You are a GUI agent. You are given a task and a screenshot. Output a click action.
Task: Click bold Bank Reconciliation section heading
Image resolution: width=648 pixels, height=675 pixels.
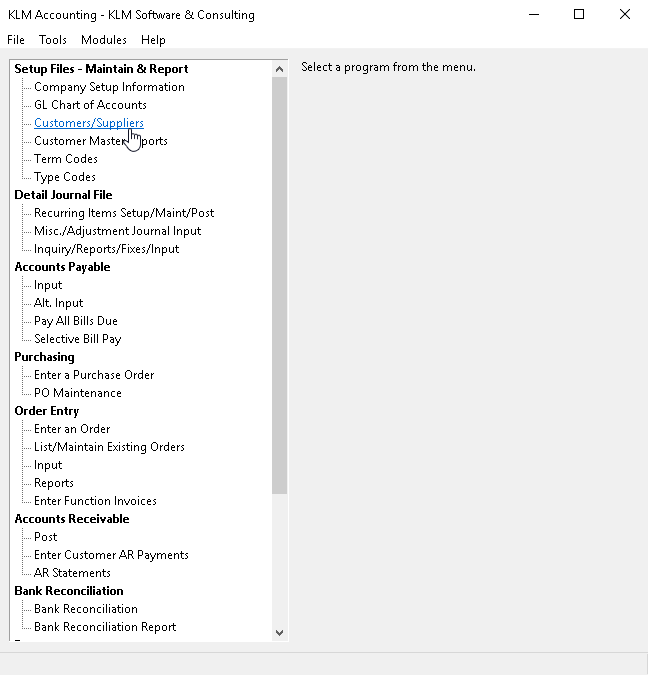click(x=69, y=591)
